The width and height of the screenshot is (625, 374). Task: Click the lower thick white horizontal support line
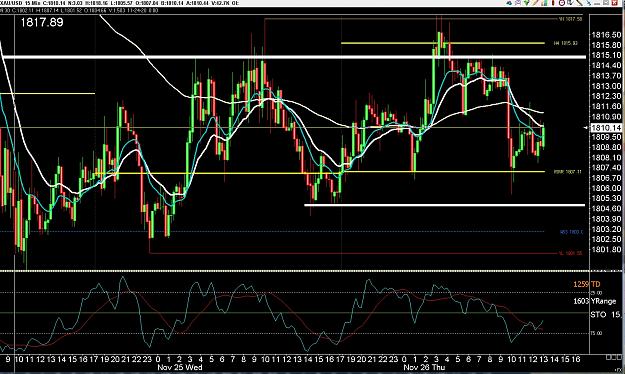click(444, 205)
